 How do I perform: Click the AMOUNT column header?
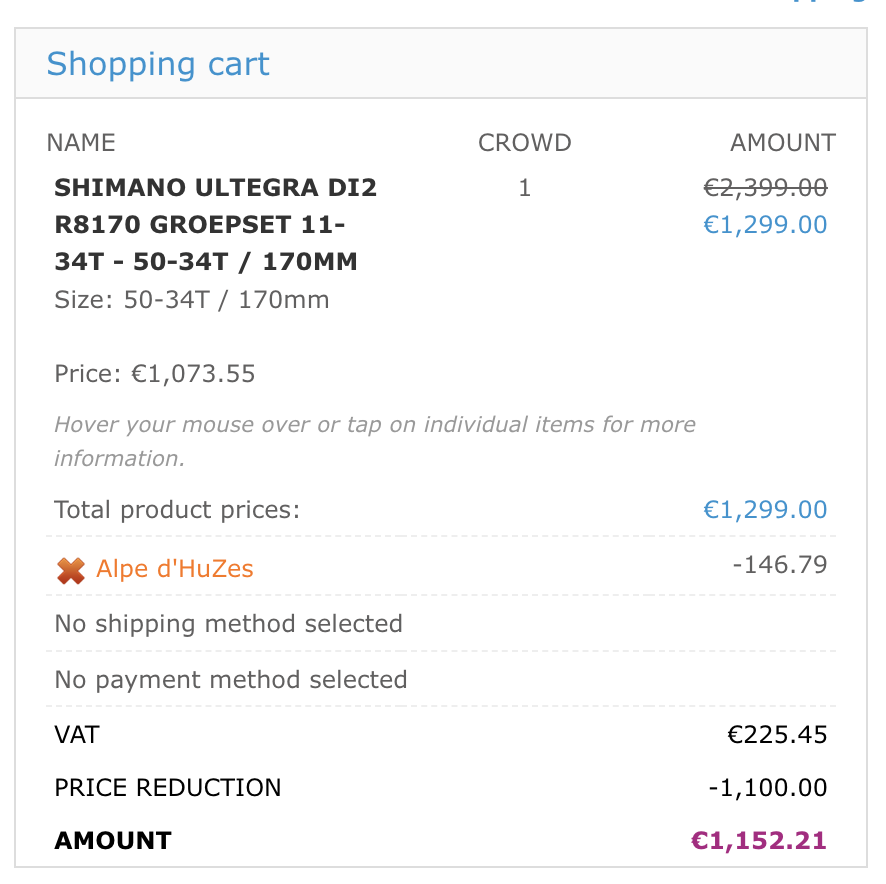[782, 143]
